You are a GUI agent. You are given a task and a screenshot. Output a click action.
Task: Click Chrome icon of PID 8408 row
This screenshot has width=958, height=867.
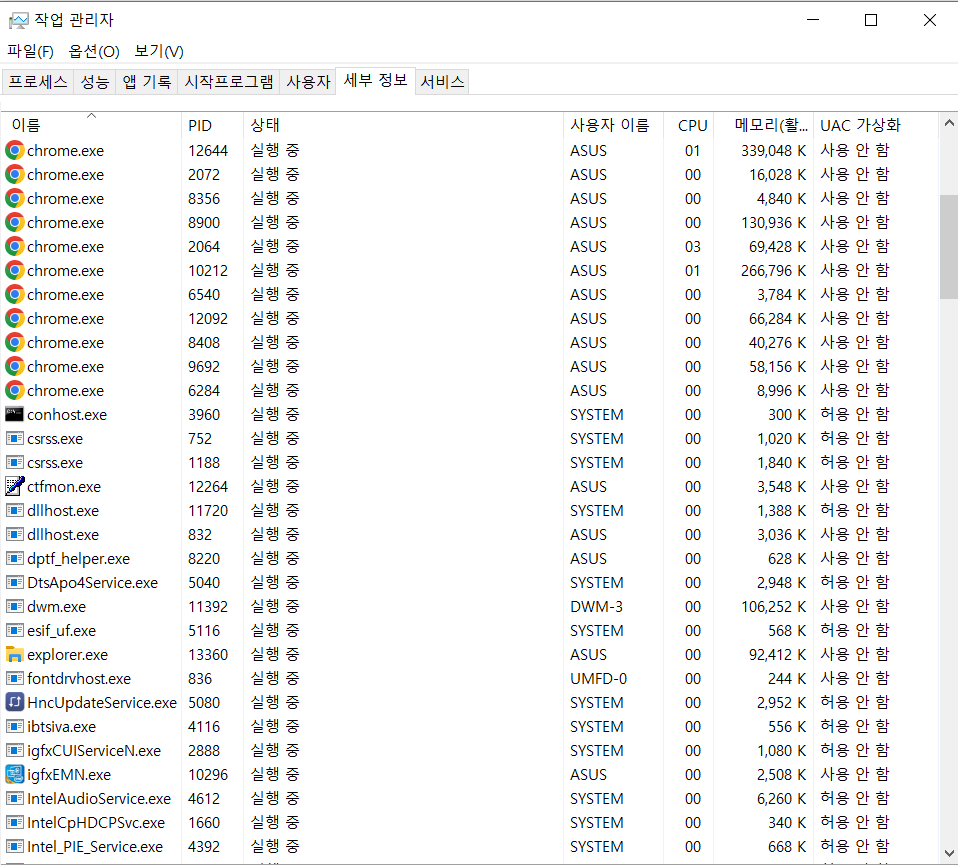(x=15, y=343)
